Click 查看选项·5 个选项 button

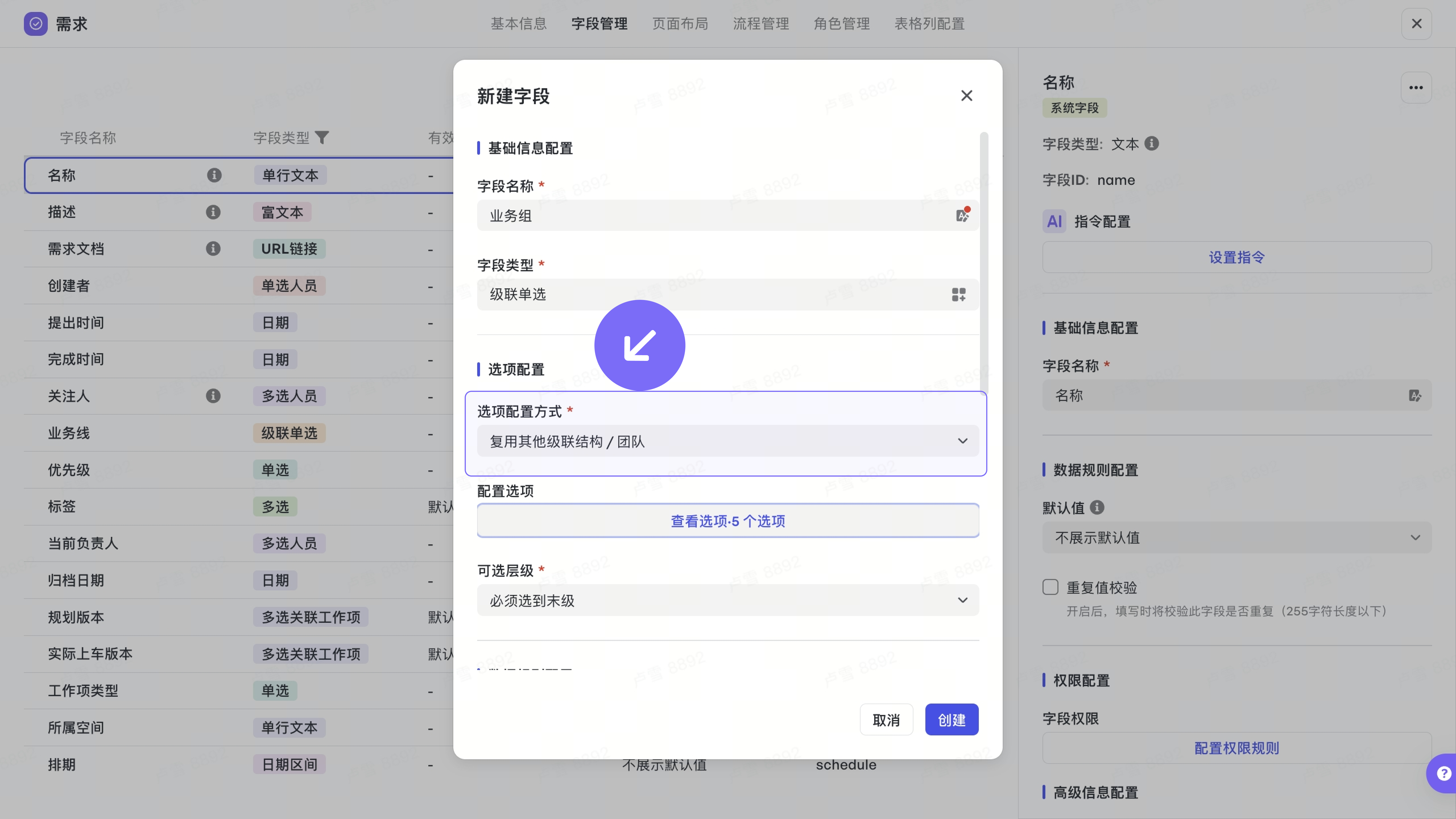728,521
